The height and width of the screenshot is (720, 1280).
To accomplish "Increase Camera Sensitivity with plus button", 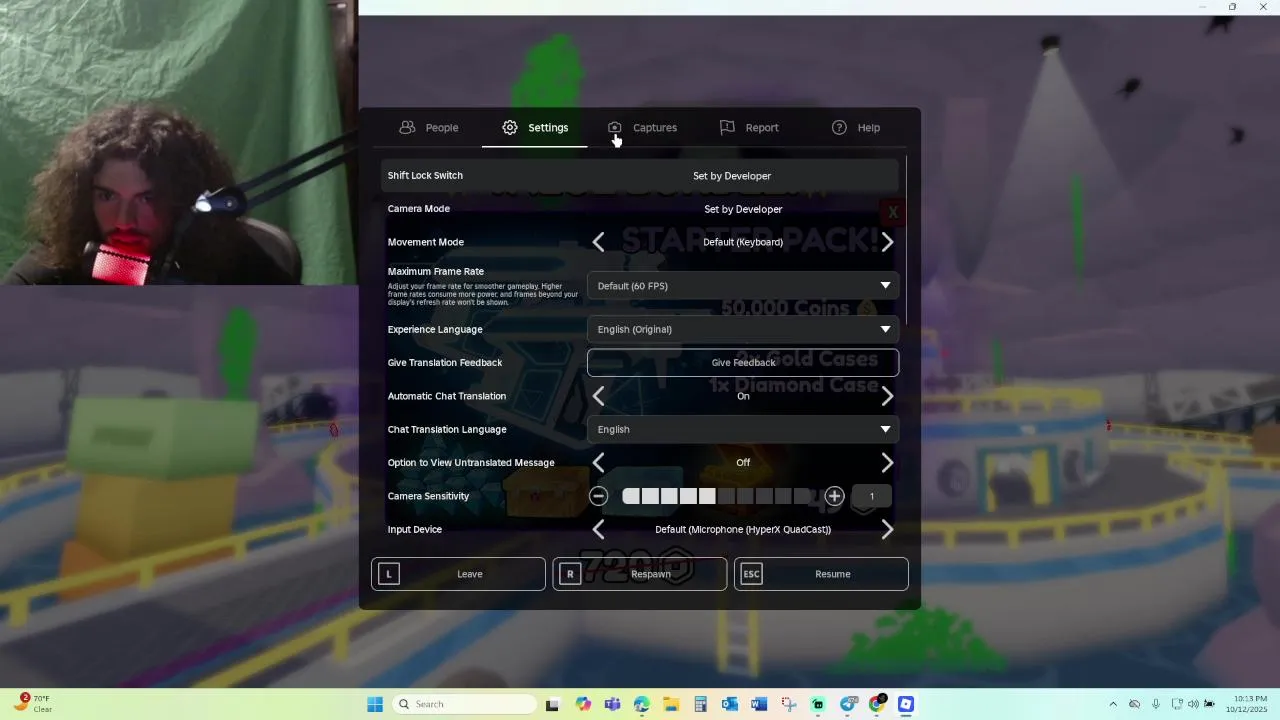I will pos(834,496).
